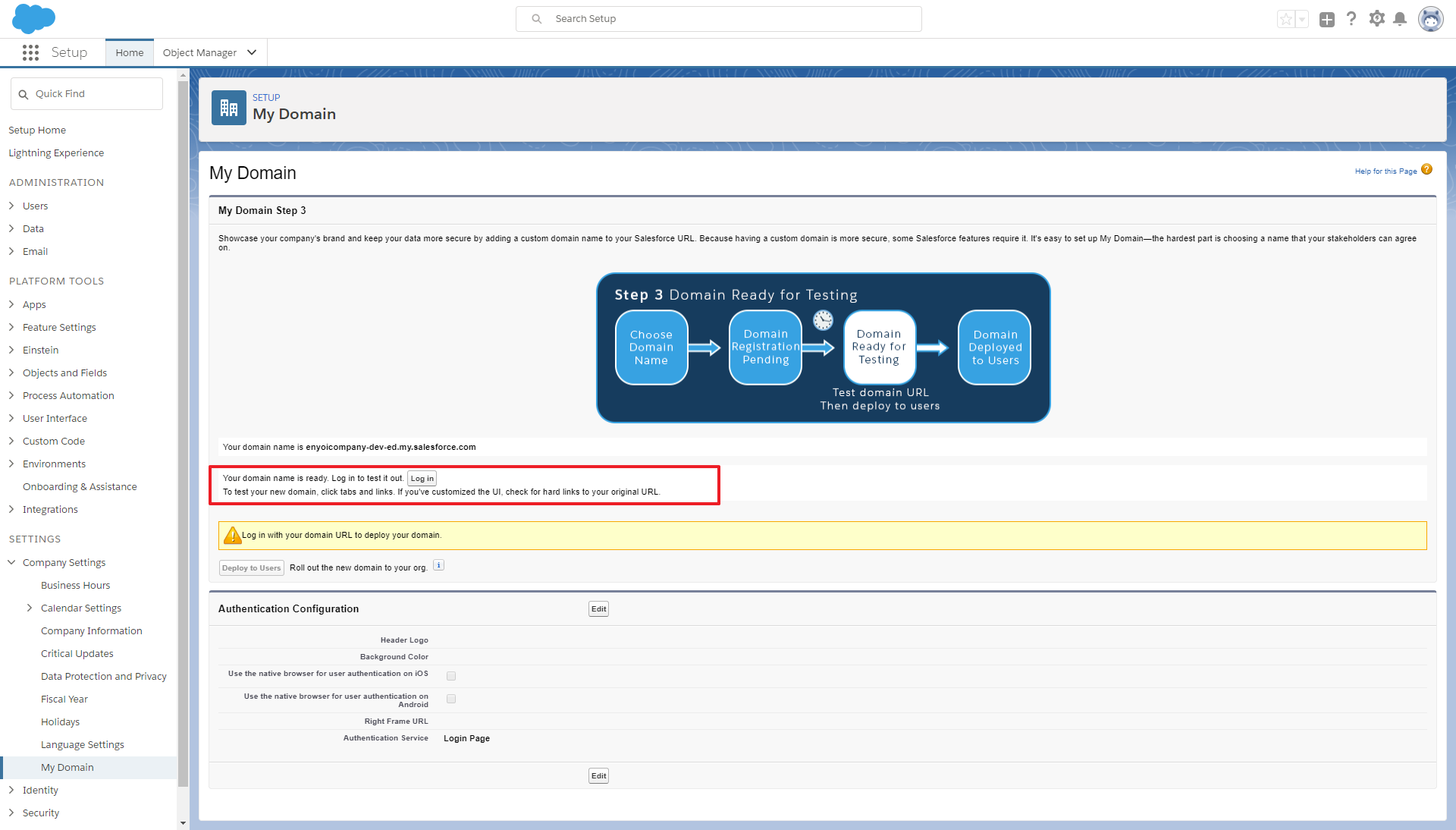Expand the Security section
The width and height of the screenshot is (1456, 830).
[11, 813]
